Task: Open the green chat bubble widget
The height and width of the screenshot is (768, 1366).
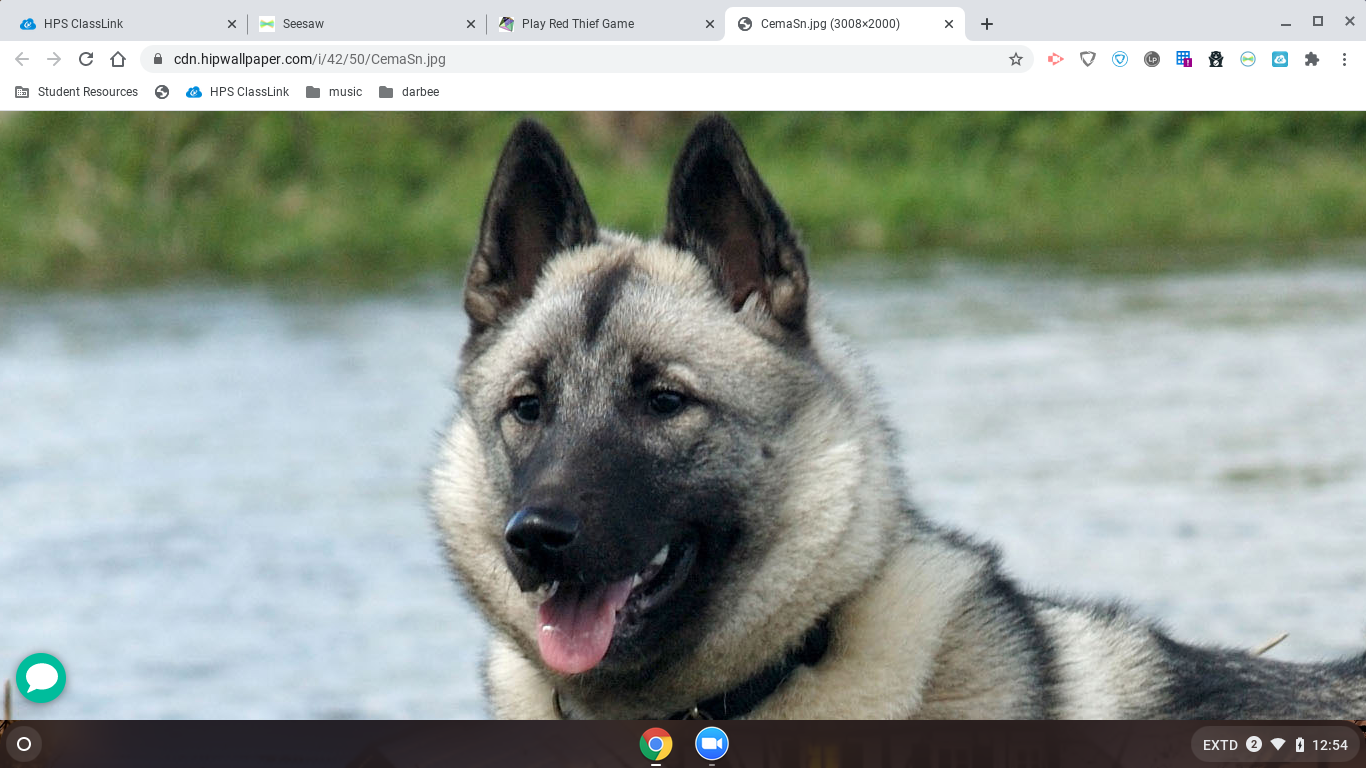Action: (x=41, y=678)
